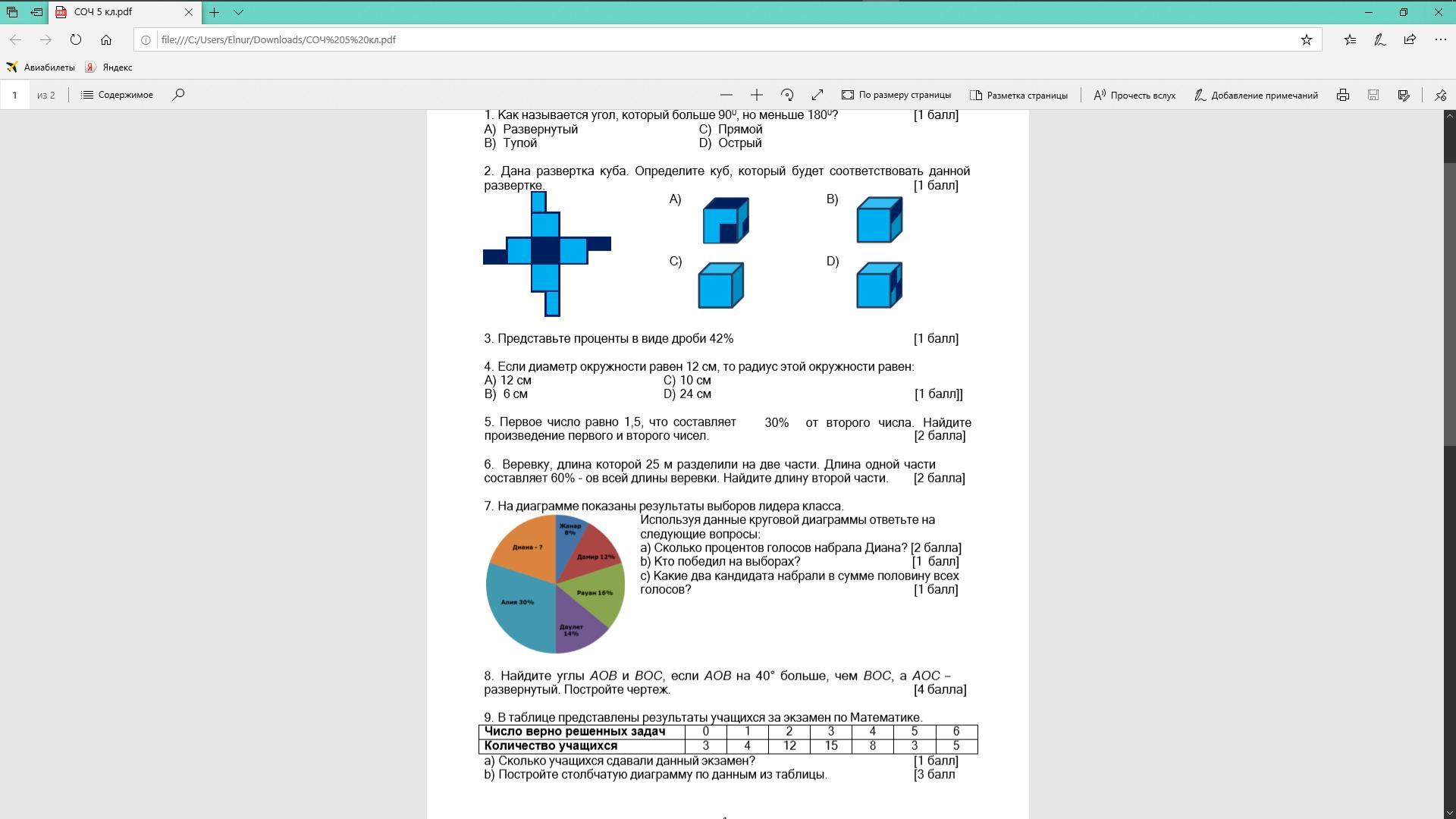1456x819 pixels.
Task: Open the search magnifier in PDF toolbar
Action: point(178,95)
